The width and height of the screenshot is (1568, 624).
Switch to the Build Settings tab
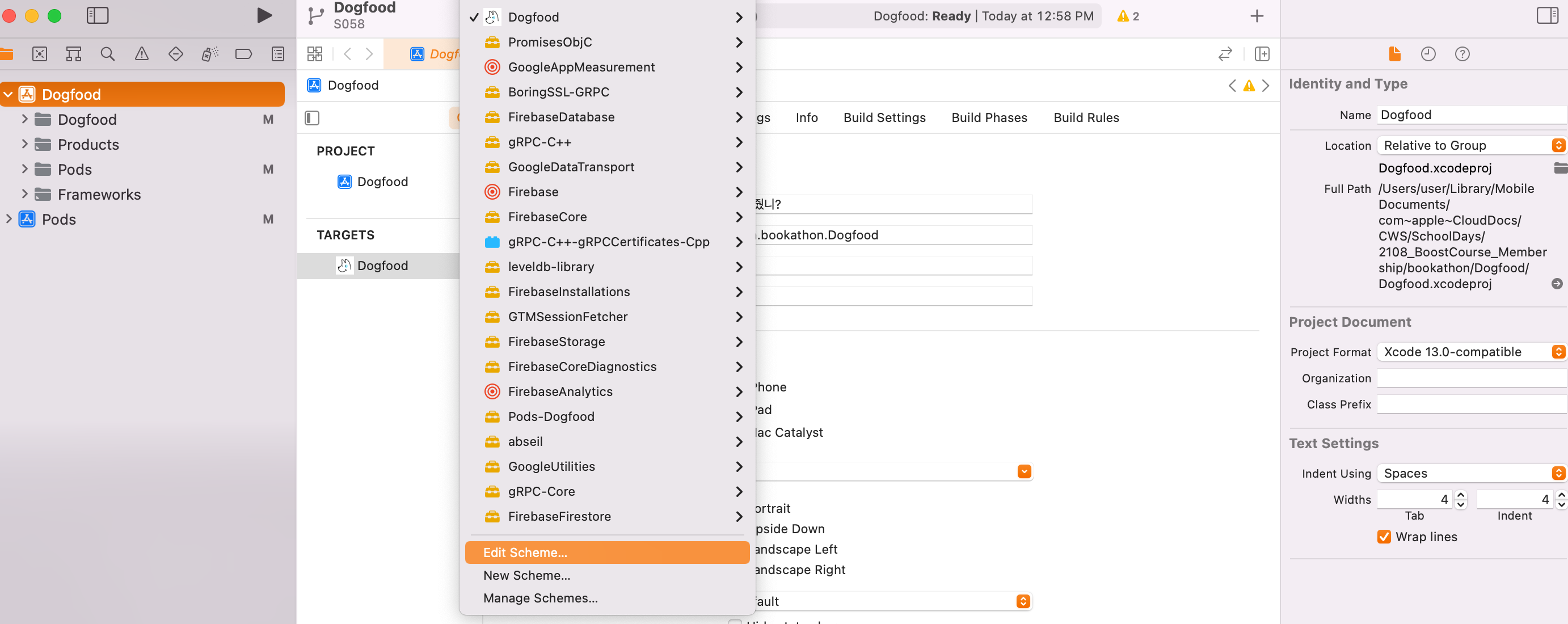(884, 117)
